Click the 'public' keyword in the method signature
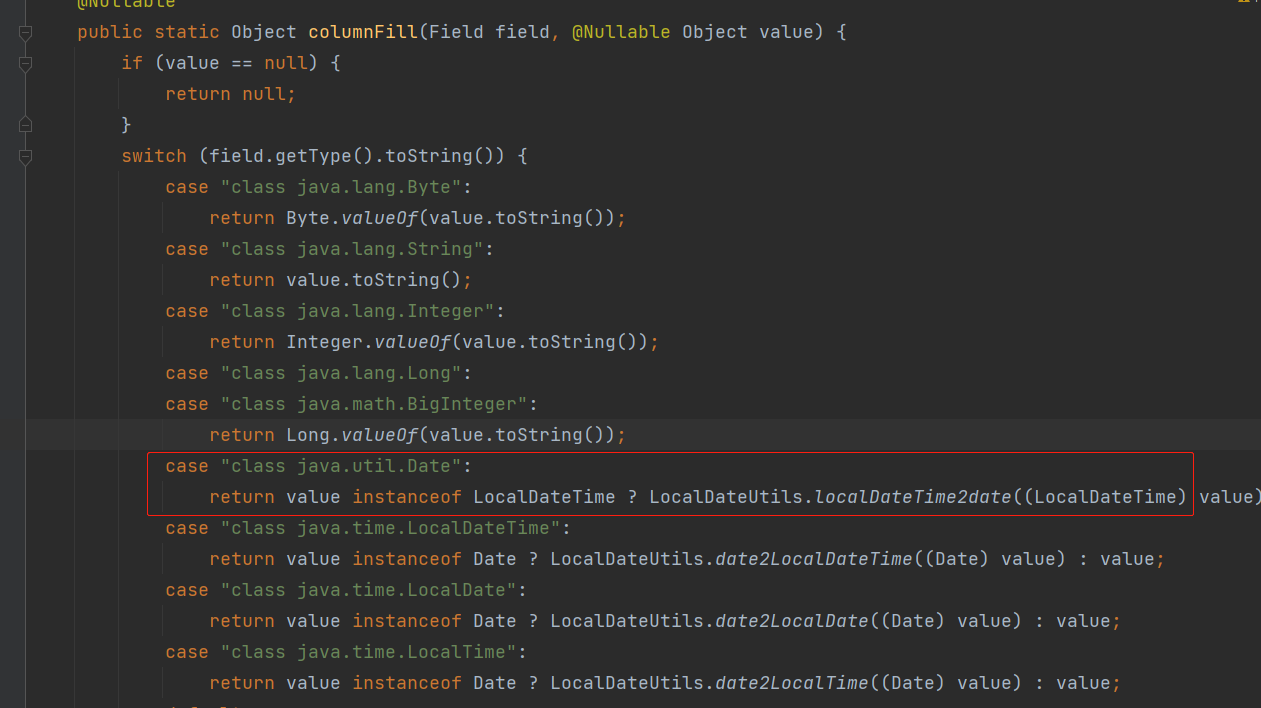The width and height of the screenshot is (1261, 708). [110, 32]
